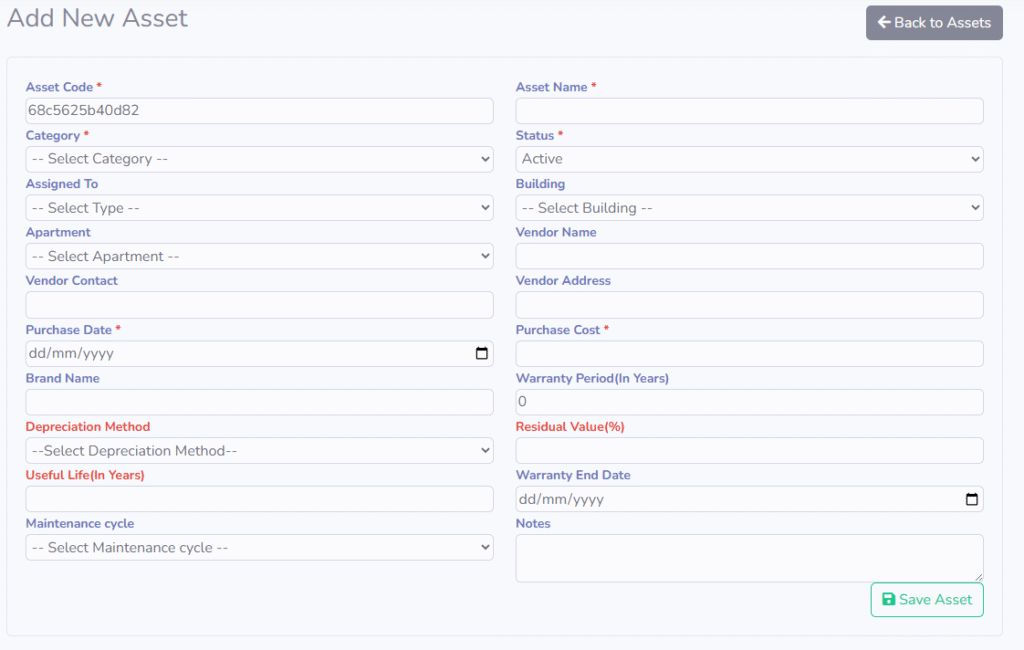The image size is (1024, 650).
Task: Expand the Select Apartment dropdown
Action: (259, 256)
